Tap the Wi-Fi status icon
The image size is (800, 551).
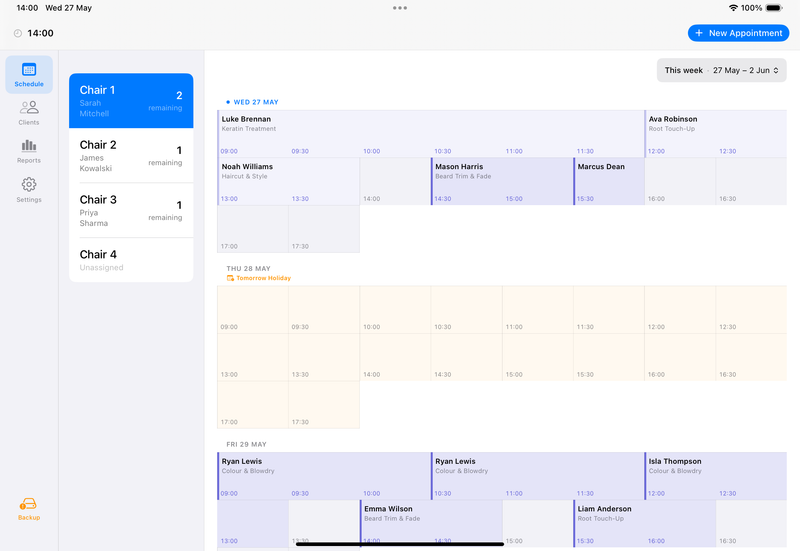[733, 8]
